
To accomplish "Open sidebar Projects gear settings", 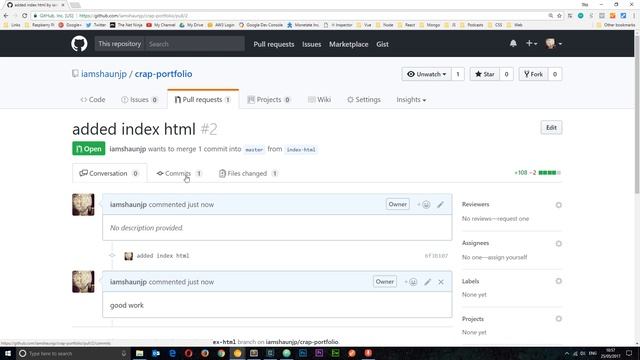I will [558, 319].
